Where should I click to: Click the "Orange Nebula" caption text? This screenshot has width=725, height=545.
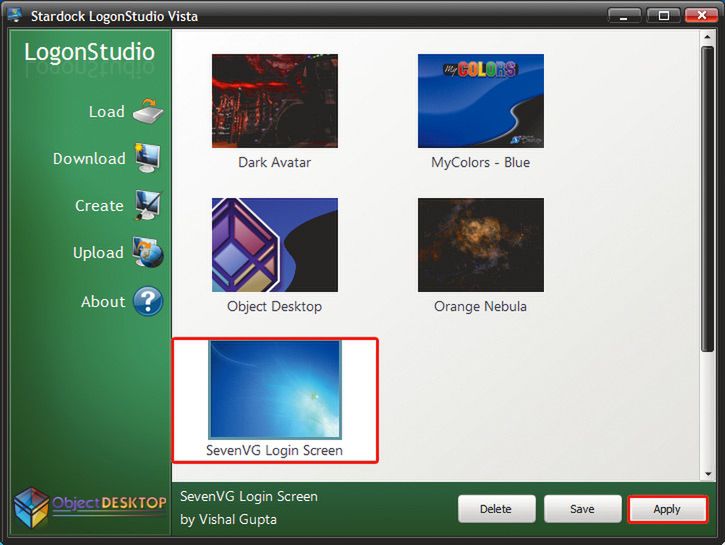click(480, 306)
